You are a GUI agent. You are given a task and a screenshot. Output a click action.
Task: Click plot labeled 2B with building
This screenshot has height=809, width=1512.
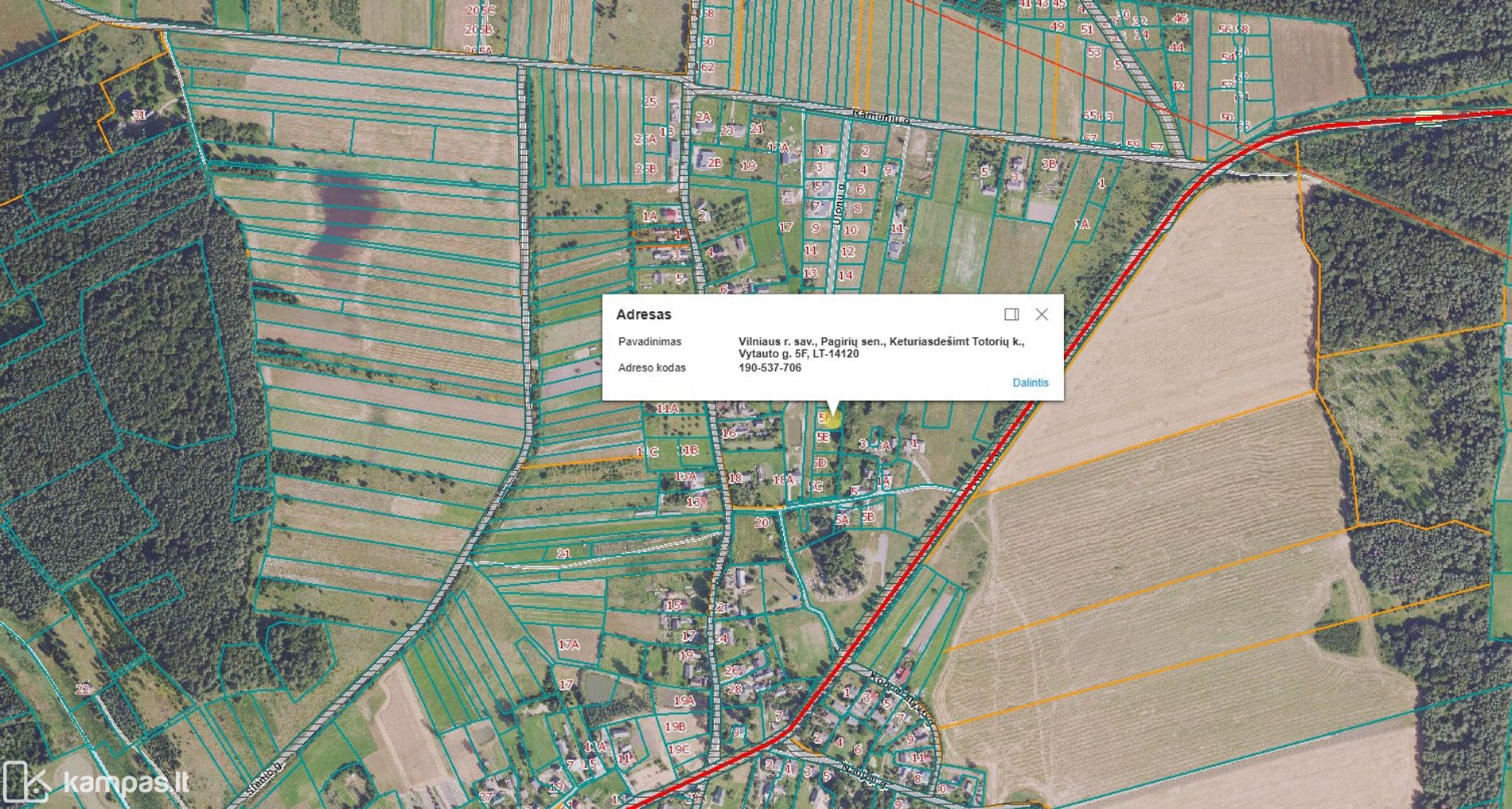pyautogui.click(x=713, y=162)
